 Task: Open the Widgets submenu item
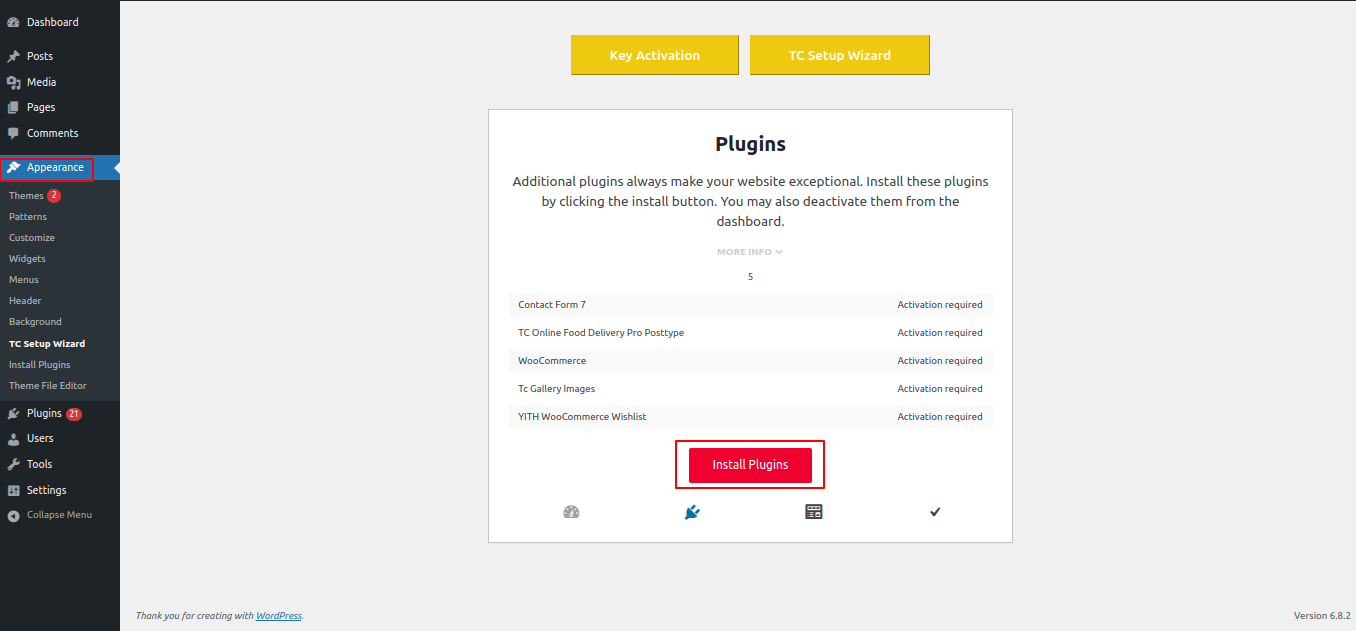coord(27,259)
